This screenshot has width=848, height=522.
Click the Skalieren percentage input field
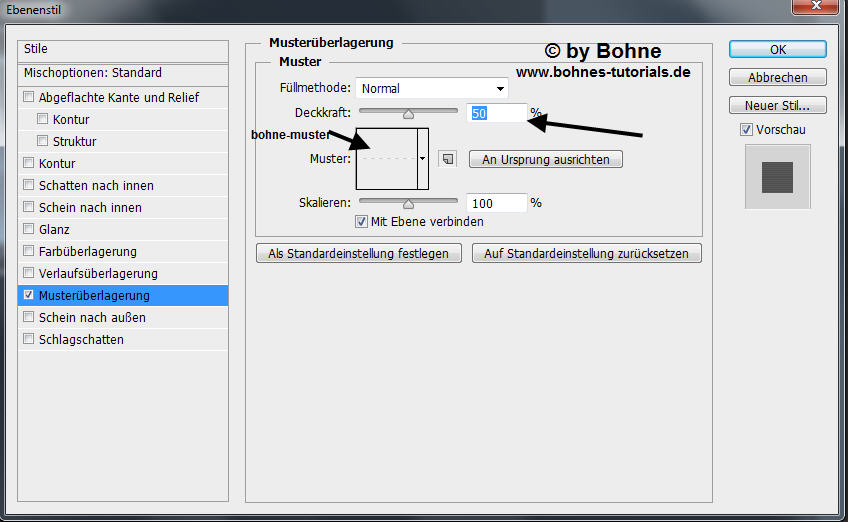496,203
